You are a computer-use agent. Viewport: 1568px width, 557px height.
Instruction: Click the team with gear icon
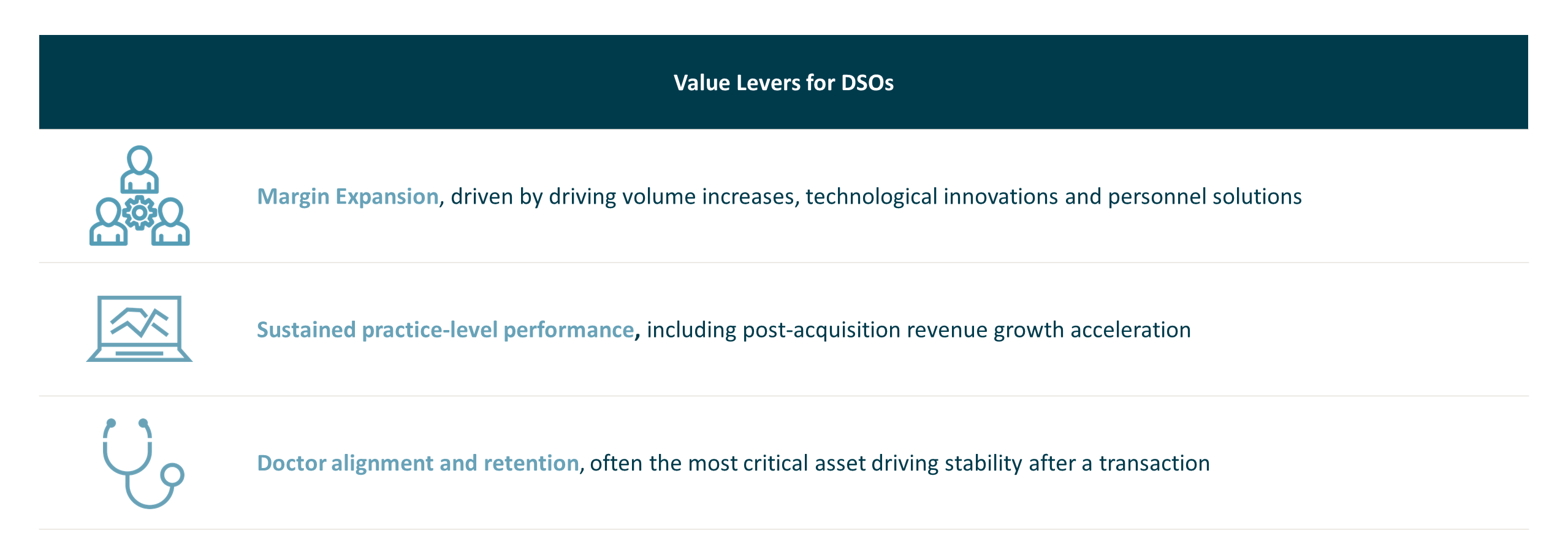click(x=140, y=196)
